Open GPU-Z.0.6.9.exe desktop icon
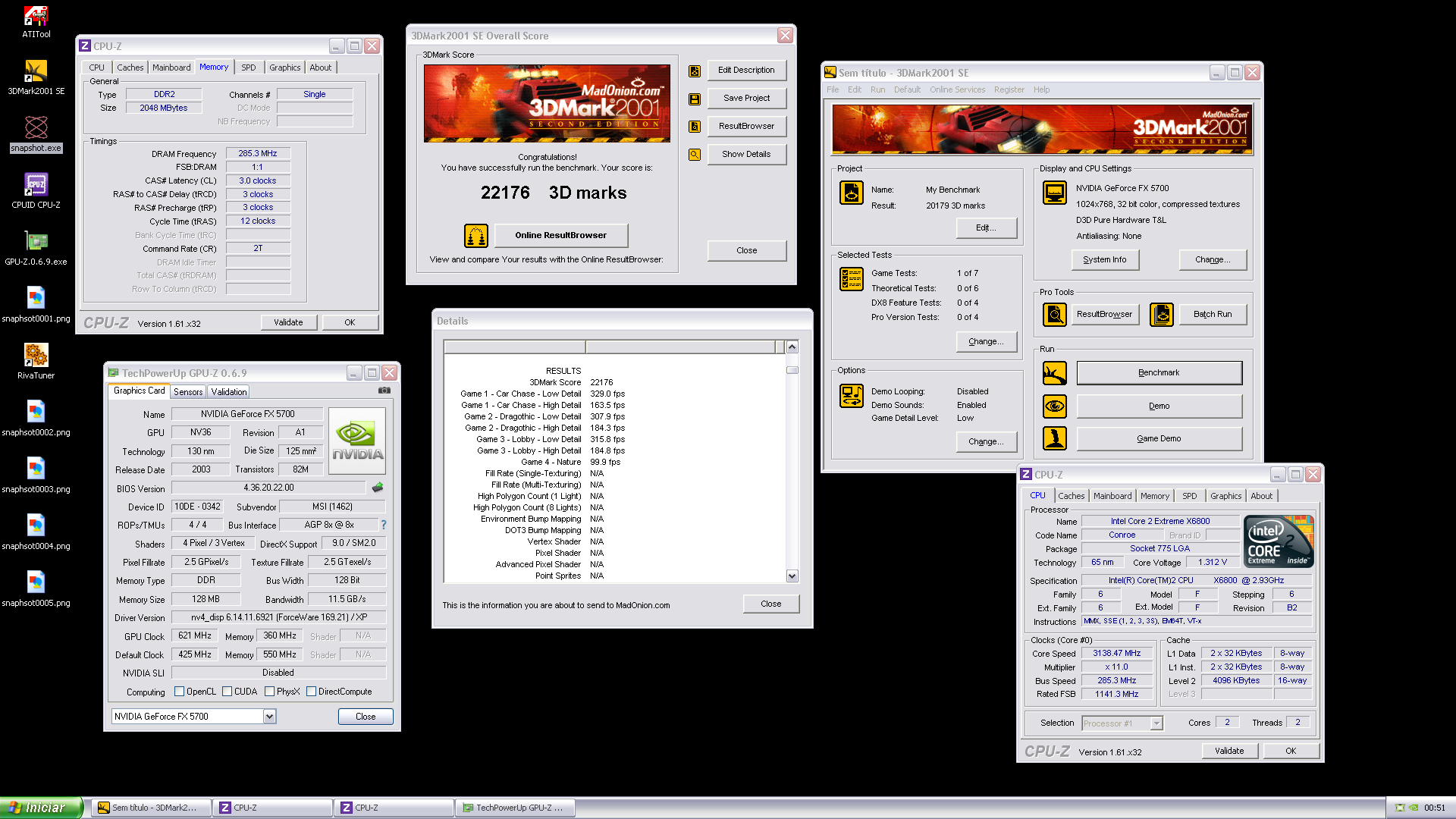The width and height of the screenshot is (1456, 819). pos(36,249)
